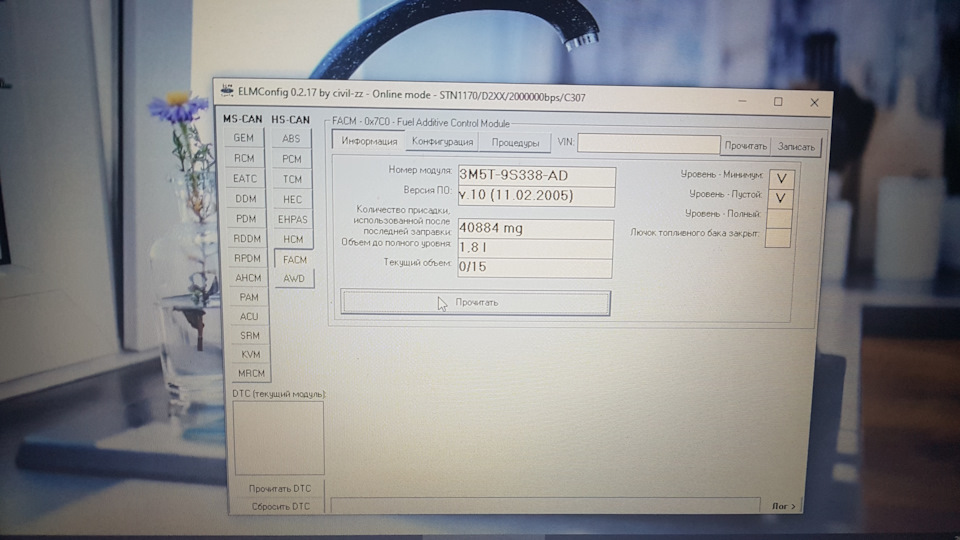Close the ELMConfig window
The image size is (960, 540).
coord(814,103)
